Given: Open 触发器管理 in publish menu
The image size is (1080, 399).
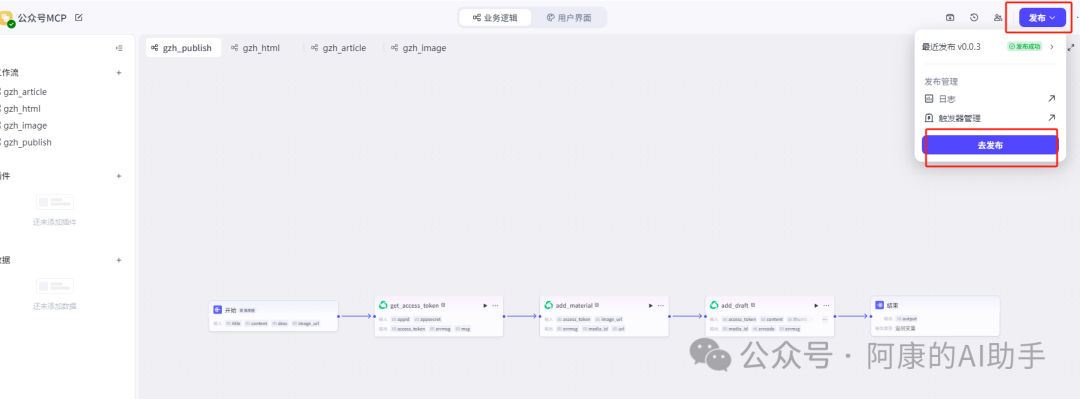Looking at the screenshot, I should [x=959, y=119].
